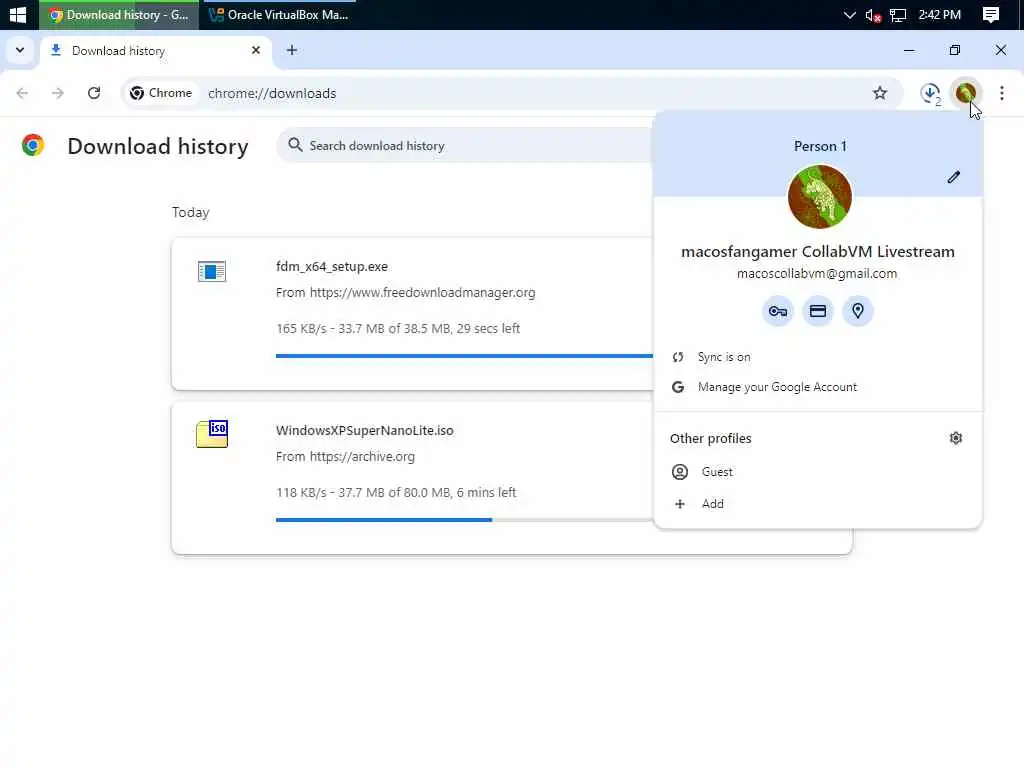Click the fdm download progress bar
Screen dimensions: 1024x768
pyautogui.click(x=464, y=356)
